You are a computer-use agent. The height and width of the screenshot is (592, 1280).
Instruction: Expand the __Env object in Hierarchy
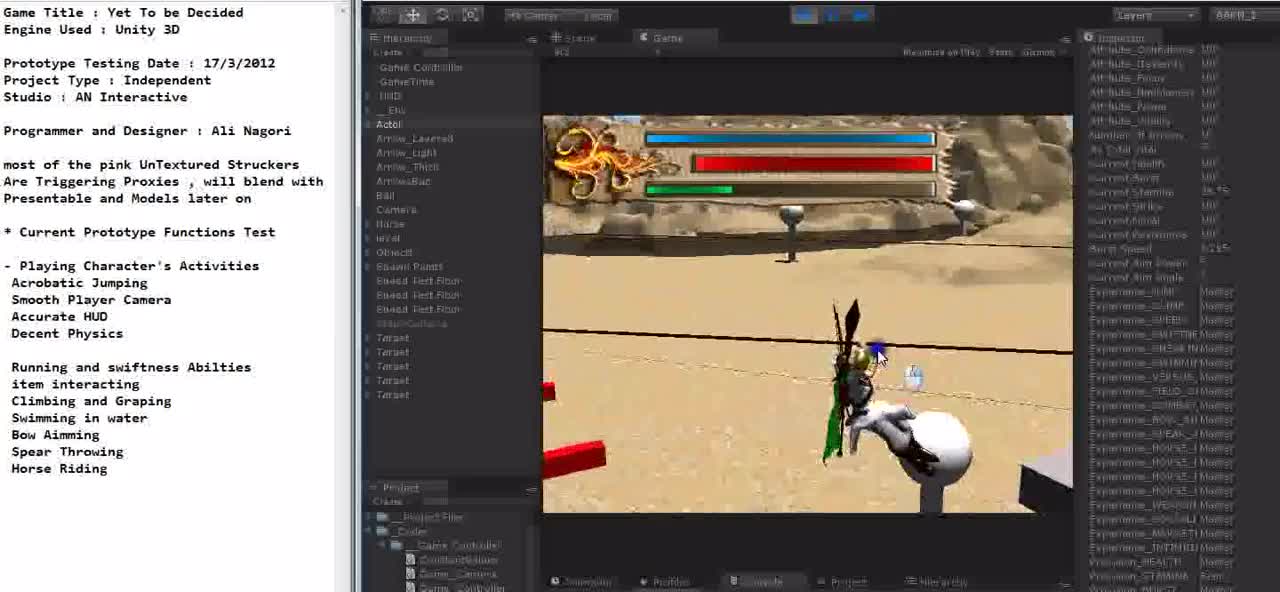[369, 110]
